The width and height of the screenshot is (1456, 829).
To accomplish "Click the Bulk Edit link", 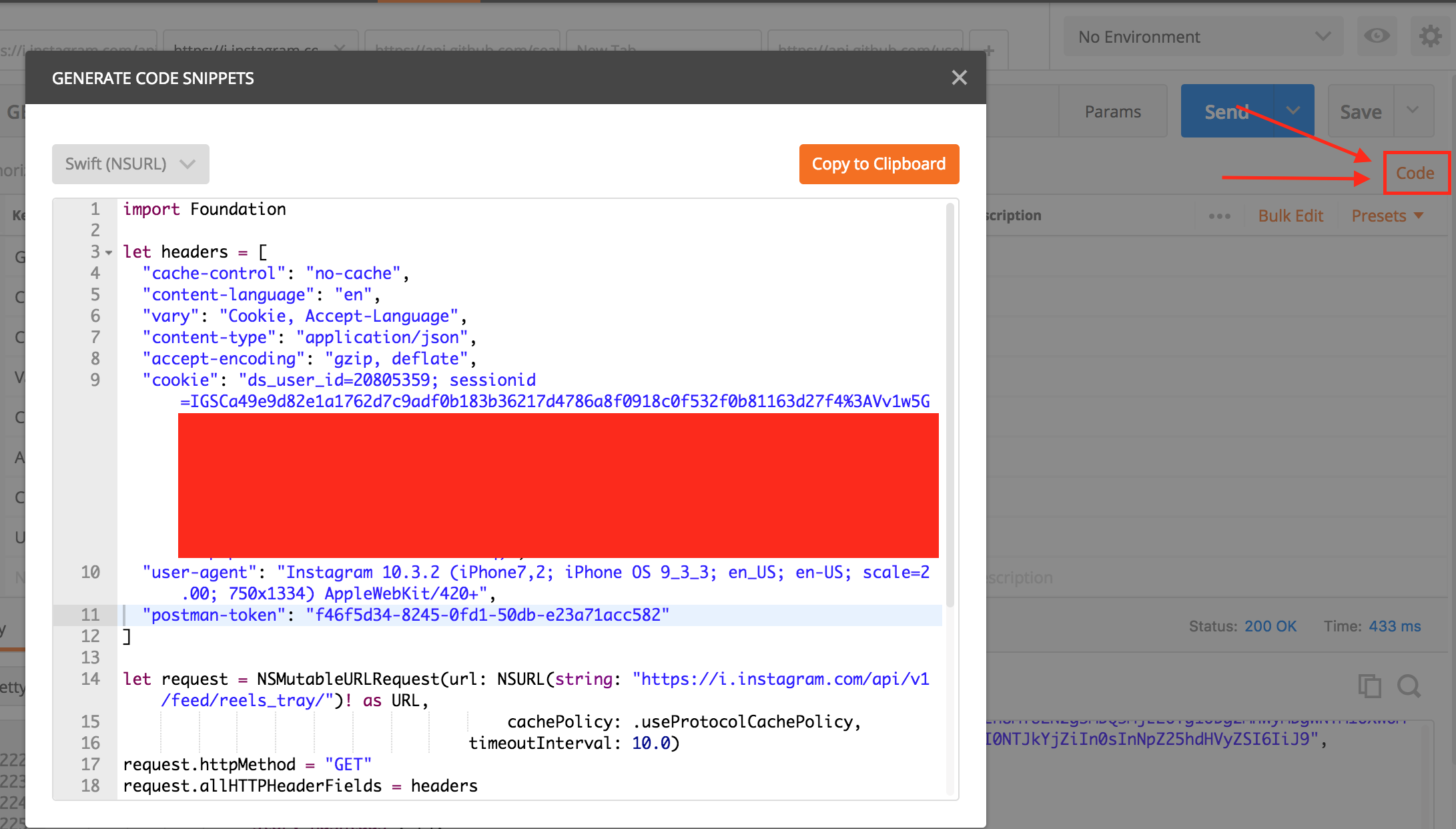I will click(x=1290, y=216).
